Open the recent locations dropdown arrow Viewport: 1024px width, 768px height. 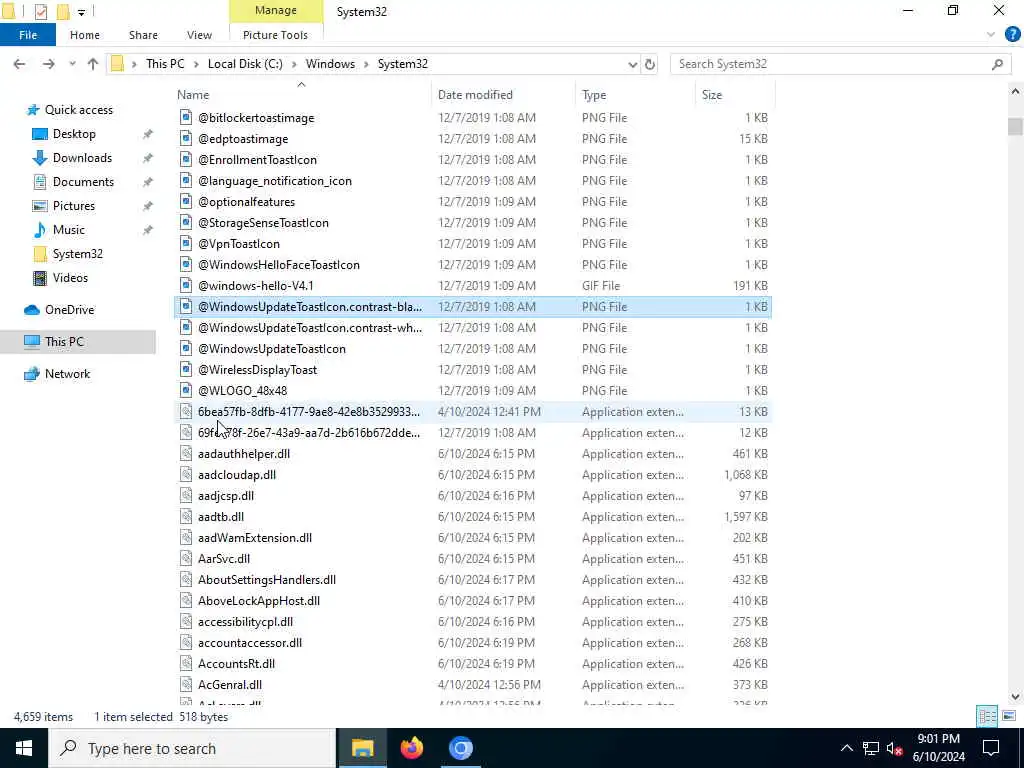click(72, 64)
